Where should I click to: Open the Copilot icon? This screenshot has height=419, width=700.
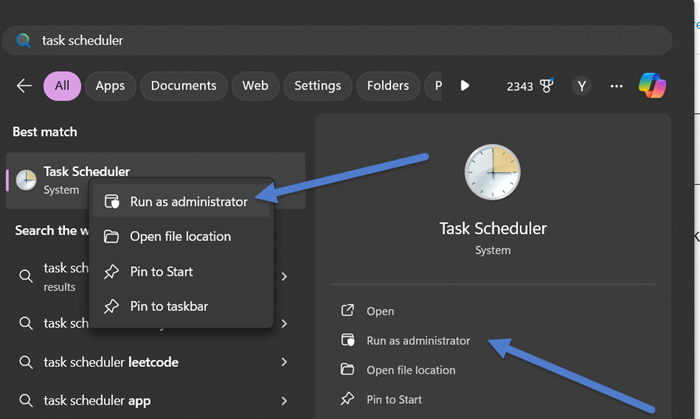pyautogui.click(x=652, y=86)
